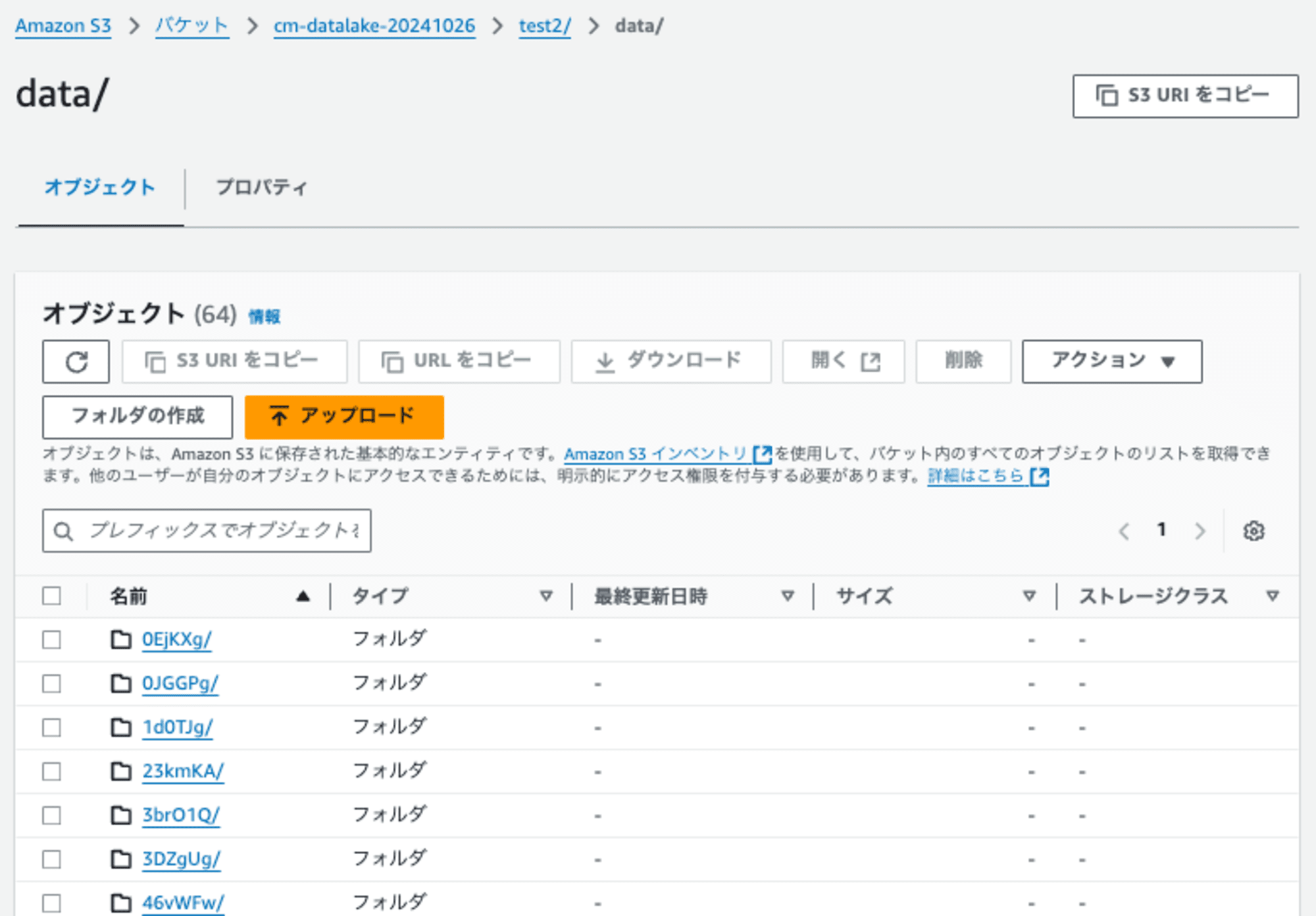The width and height of the screenshot is (1316, 916).
Task: Click the folder icon beside 1d0TJg/
Action: coord(120,727)
